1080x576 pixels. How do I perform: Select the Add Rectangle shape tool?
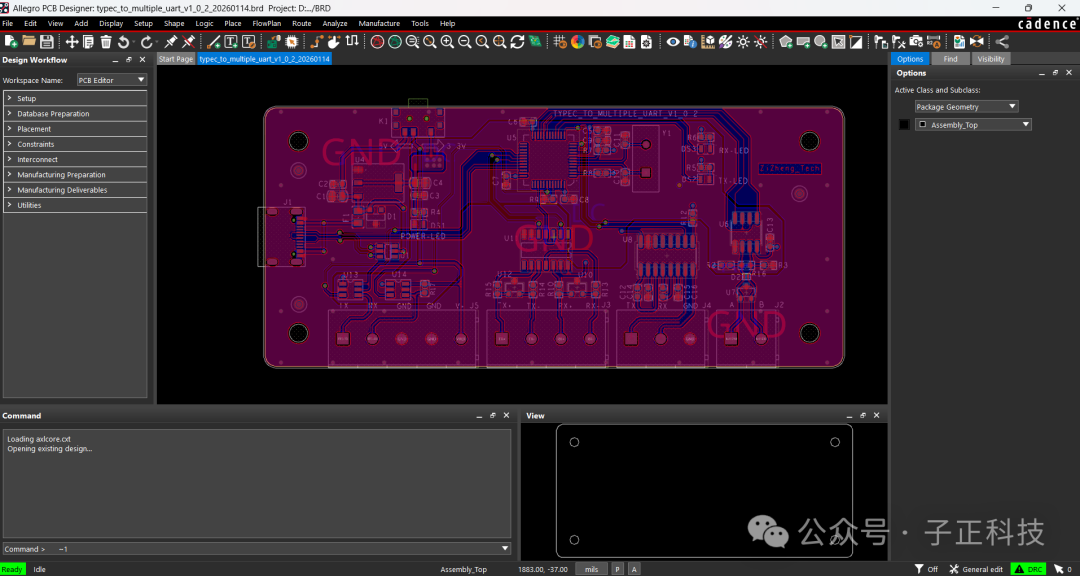803,41
